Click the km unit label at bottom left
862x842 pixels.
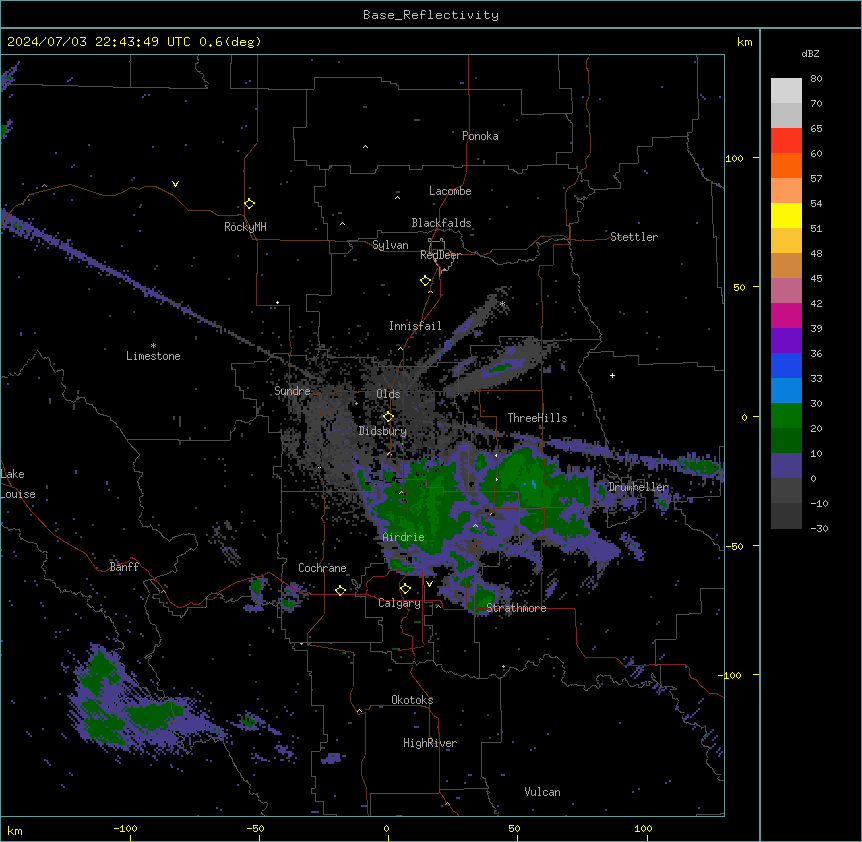coord(15,830)
